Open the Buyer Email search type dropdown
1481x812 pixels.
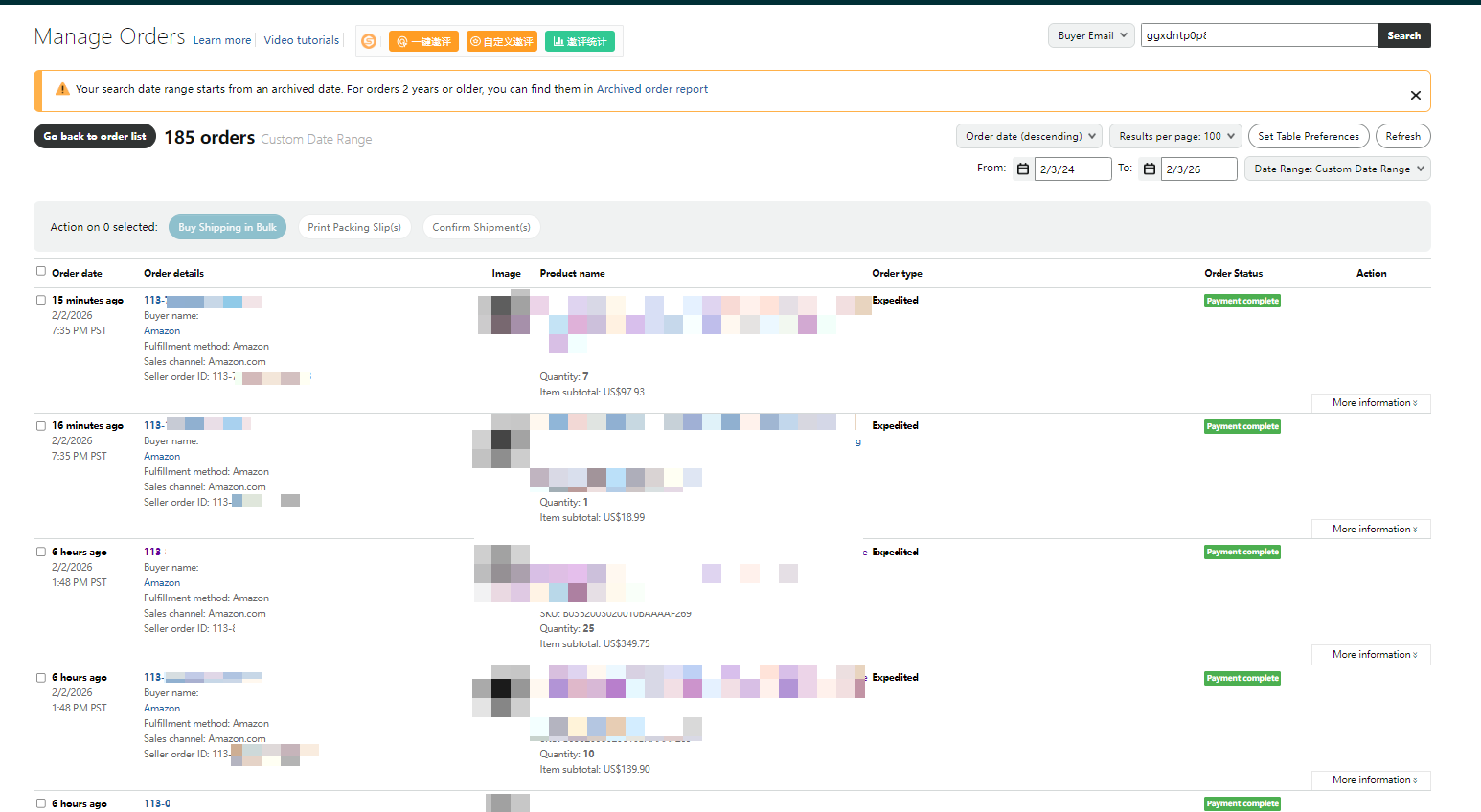click(1091, 35)
